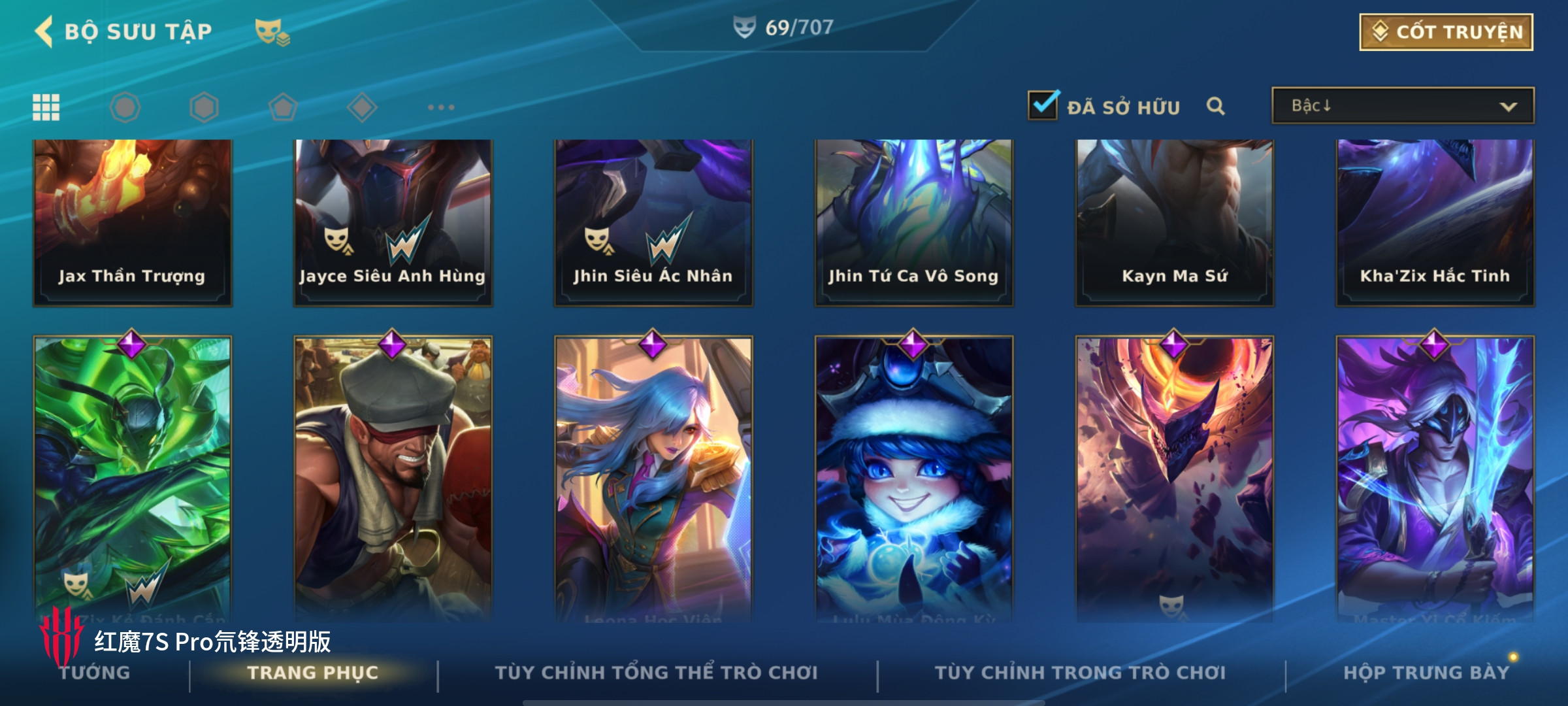This screenshot has height=706, width=1568.
Task: Pick the diamond rarity filter icon
Action: 362,107
